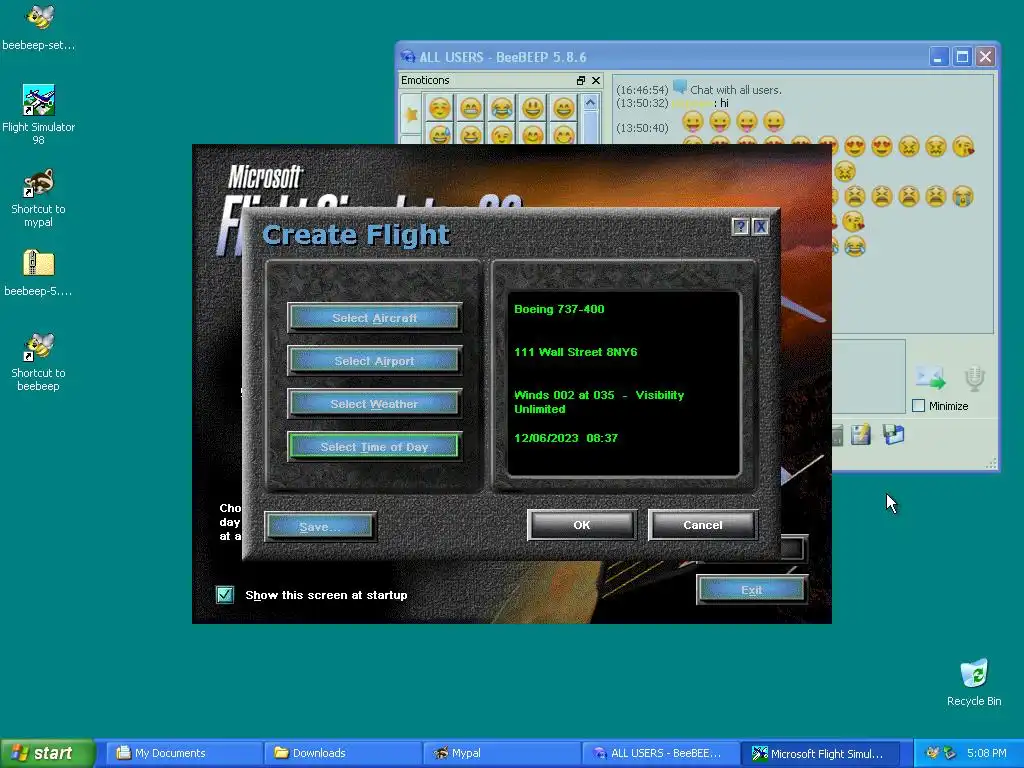Insert the grinning teeth emoticon beside blushing smile
The width and height of the screenshot is (1024, 768).
471,108
